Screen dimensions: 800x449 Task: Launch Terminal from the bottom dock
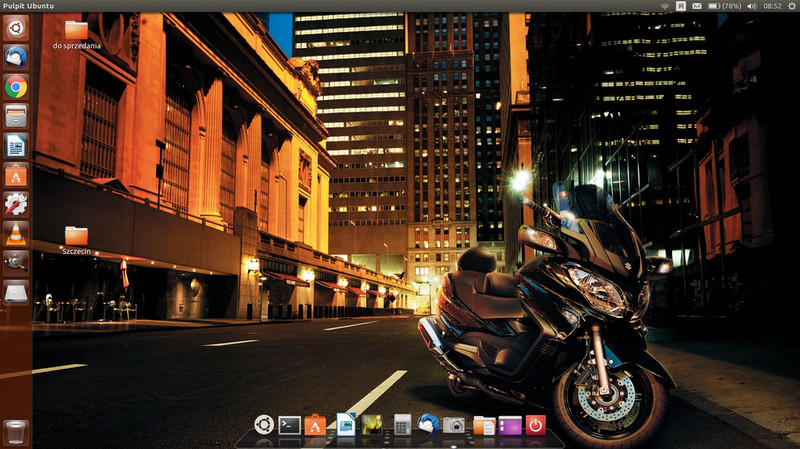pyautogui.click(x=290, y=425)
